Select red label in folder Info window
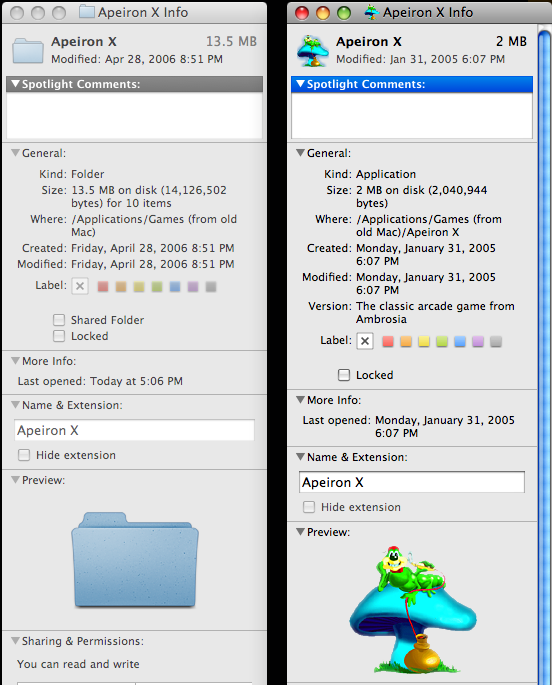This screenshot has height=685, width=552. tap(103, 287)
